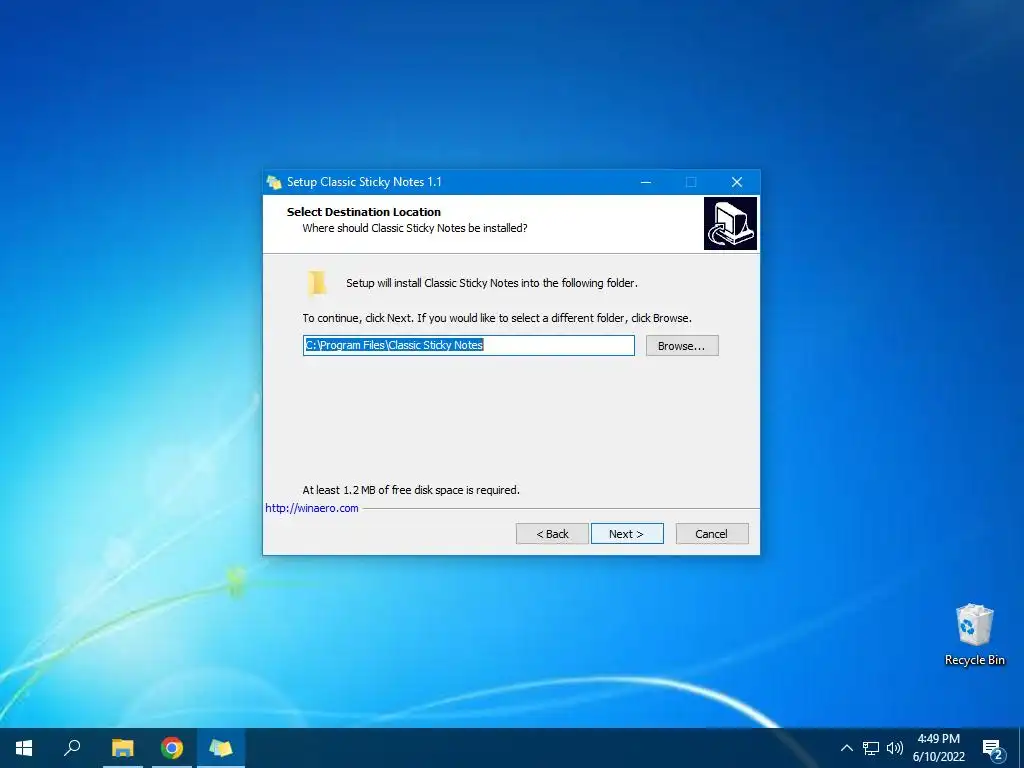Open network status tray icon
The image size is (1024, 768).
871,748
